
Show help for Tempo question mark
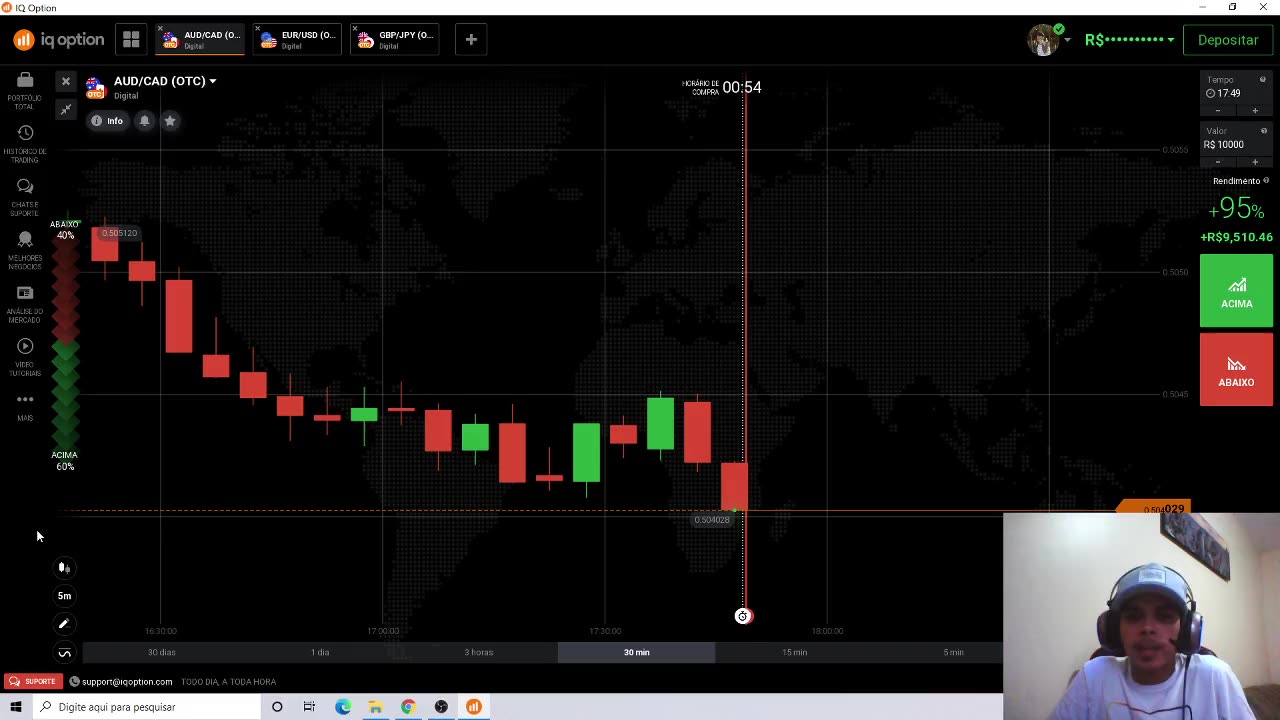click(x=1263, y=80)
